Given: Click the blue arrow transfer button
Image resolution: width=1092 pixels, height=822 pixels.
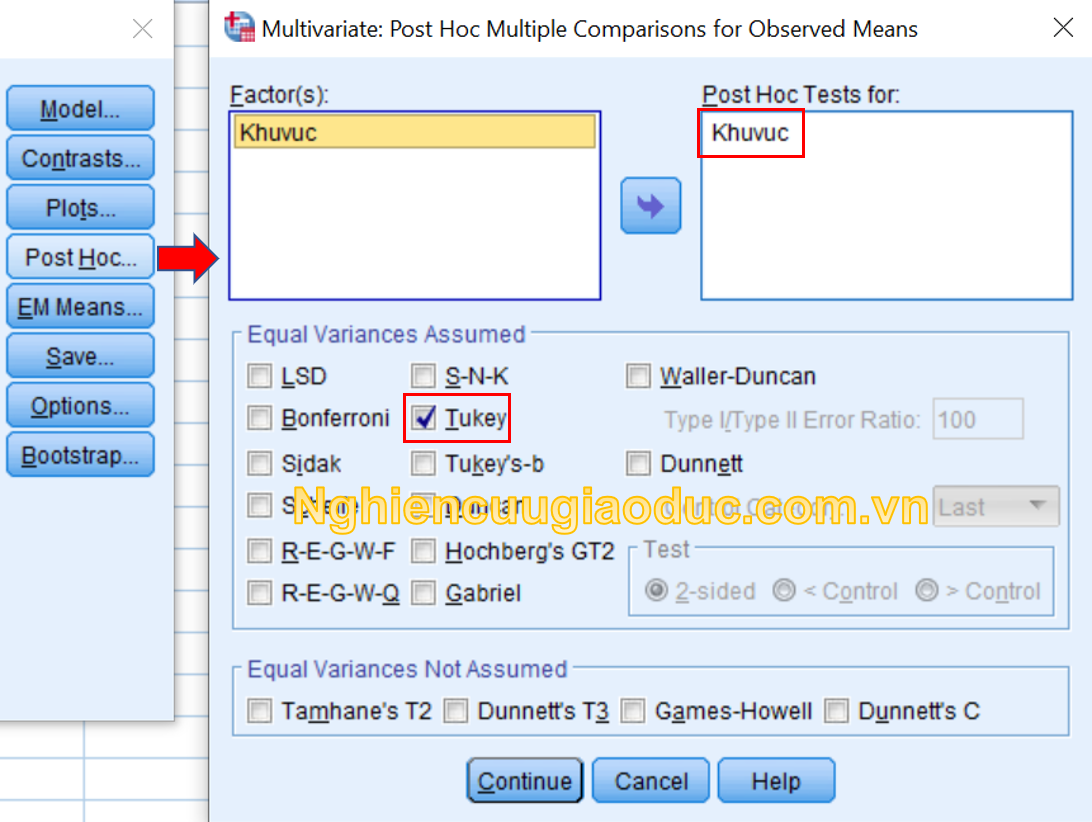Looking at the screenshot, I should point(650,206).
